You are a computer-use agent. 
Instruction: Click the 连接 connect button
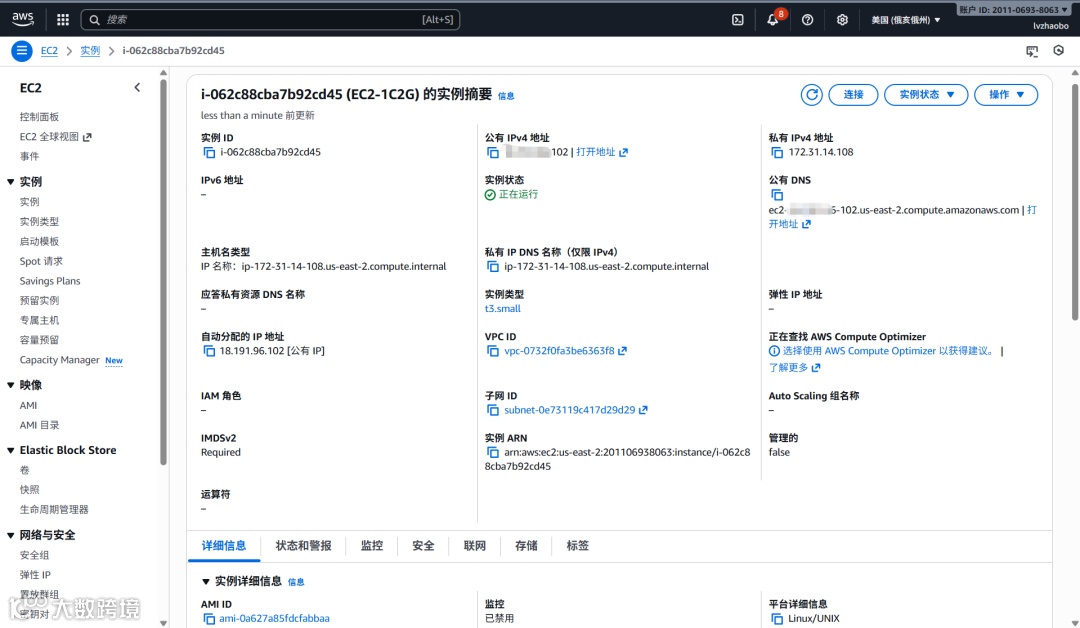click(853, 95)
